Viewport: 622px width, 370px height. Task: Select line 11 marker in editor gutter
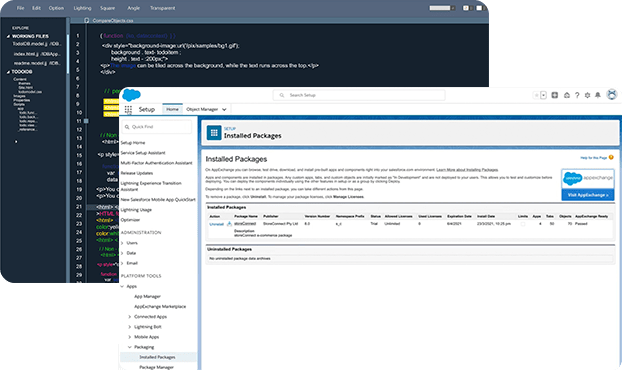pos(86,121)
